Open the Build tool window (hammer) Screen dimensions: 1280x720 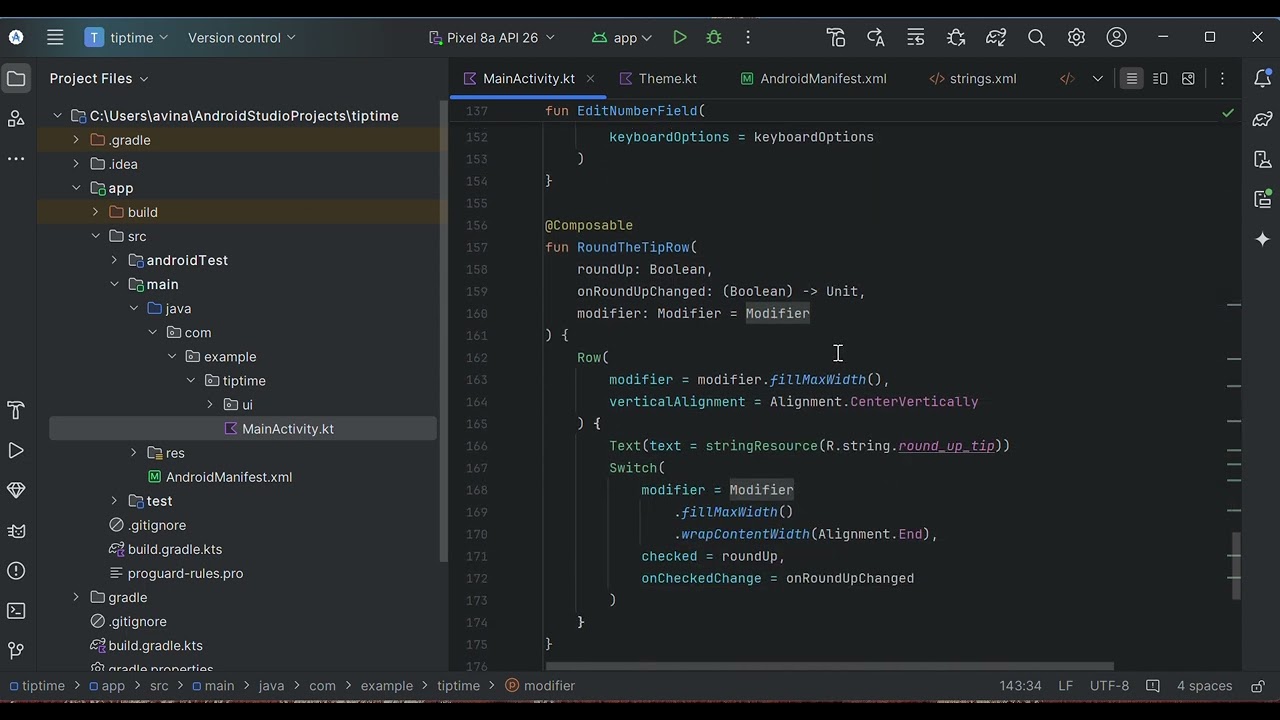(x=16, y=411)
